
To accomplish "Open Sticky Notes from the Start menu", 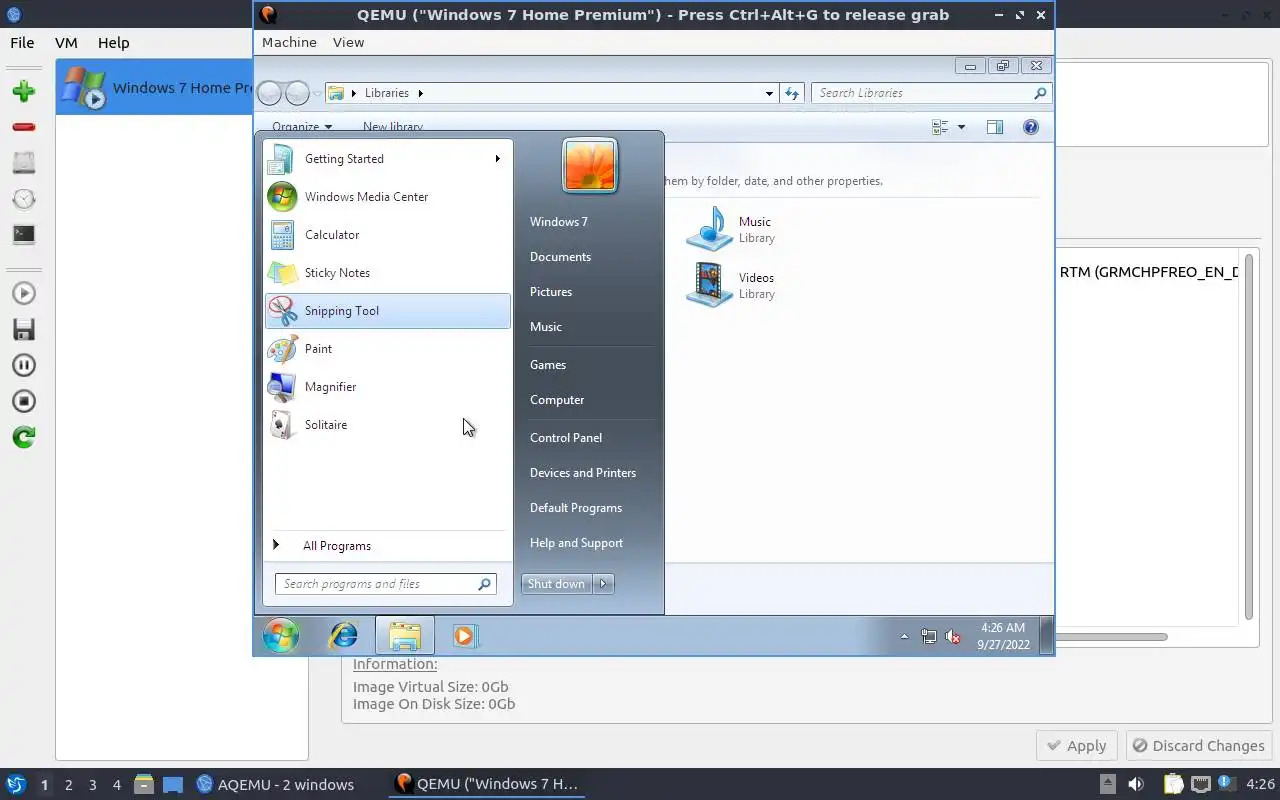I will (388, 273).
